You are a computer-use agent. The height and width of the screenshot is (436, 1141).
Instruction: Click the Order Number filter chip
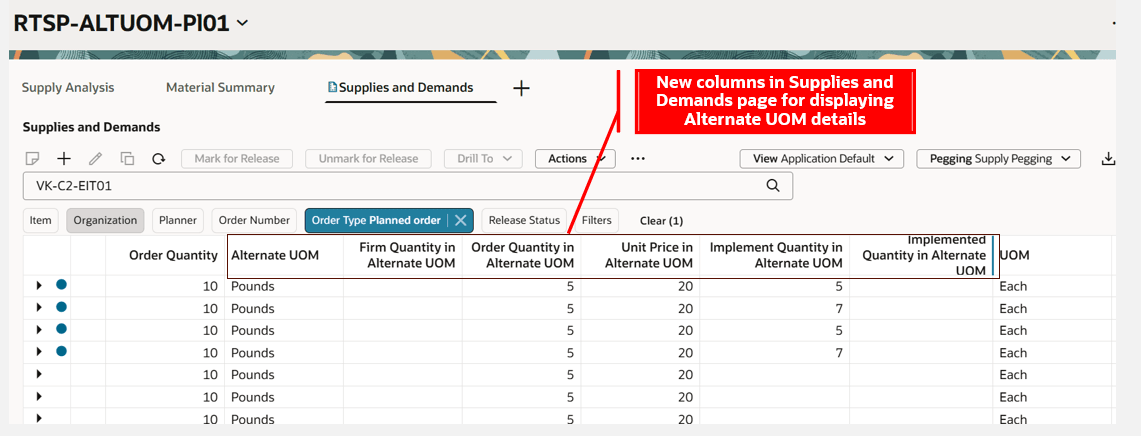pyautogui.click(x=255, y=221)
